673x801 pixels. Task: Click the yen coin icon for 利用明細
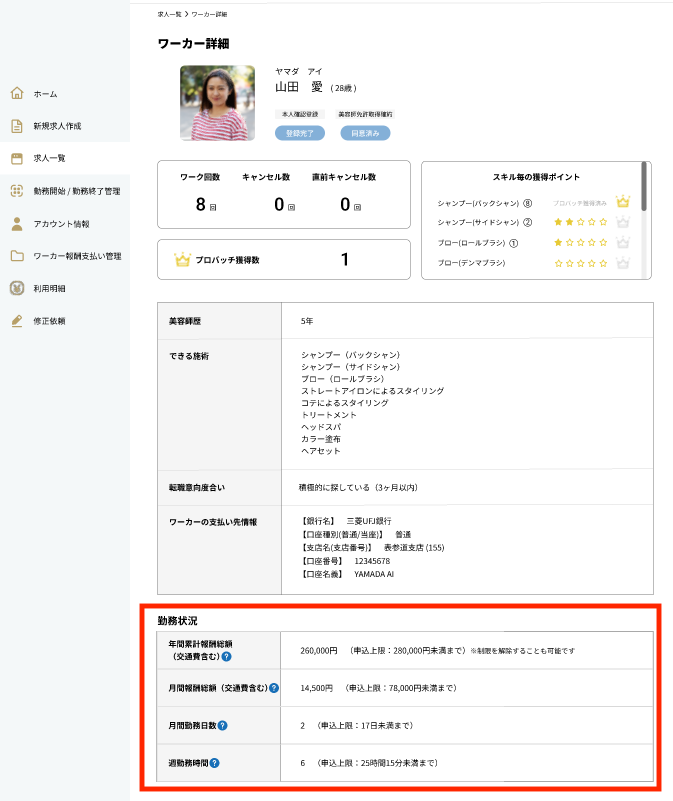coord(16,289)
